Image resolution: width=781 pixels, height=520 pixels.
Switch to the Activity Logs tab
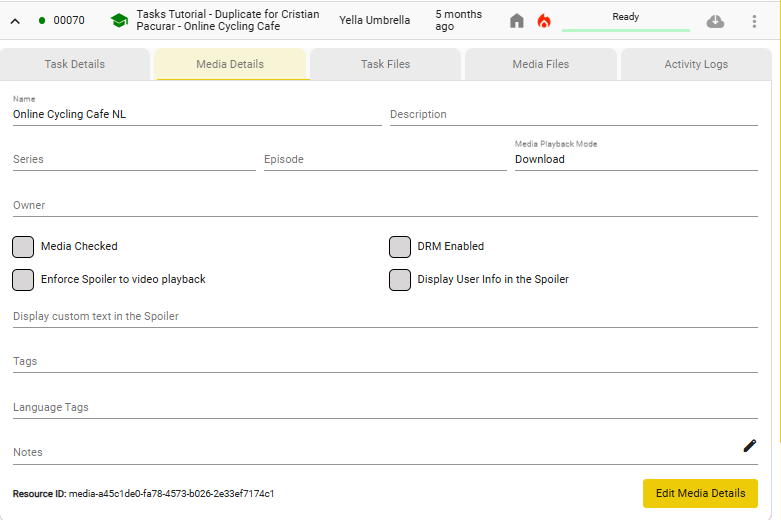pyautogui.click(x=696, y=64)
